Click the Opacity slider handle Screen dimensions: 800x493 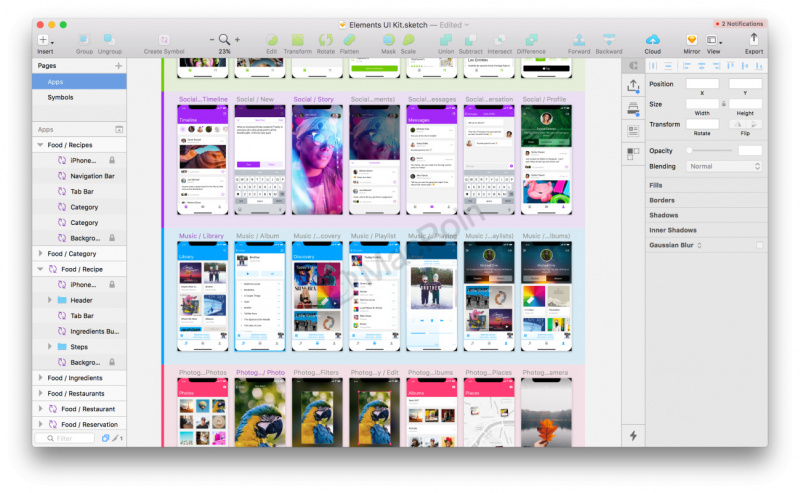pos(690,151)
